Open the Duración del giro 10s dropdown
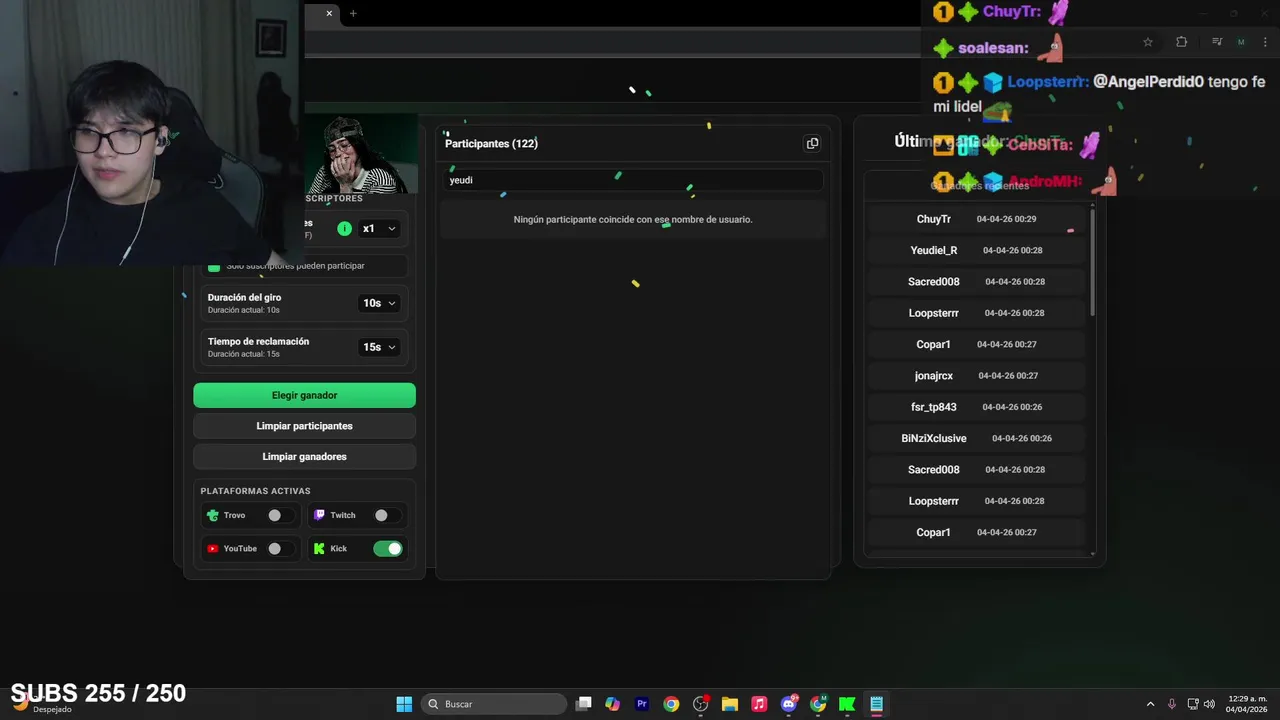1280x720 pixels. click(x=379, y=303)
